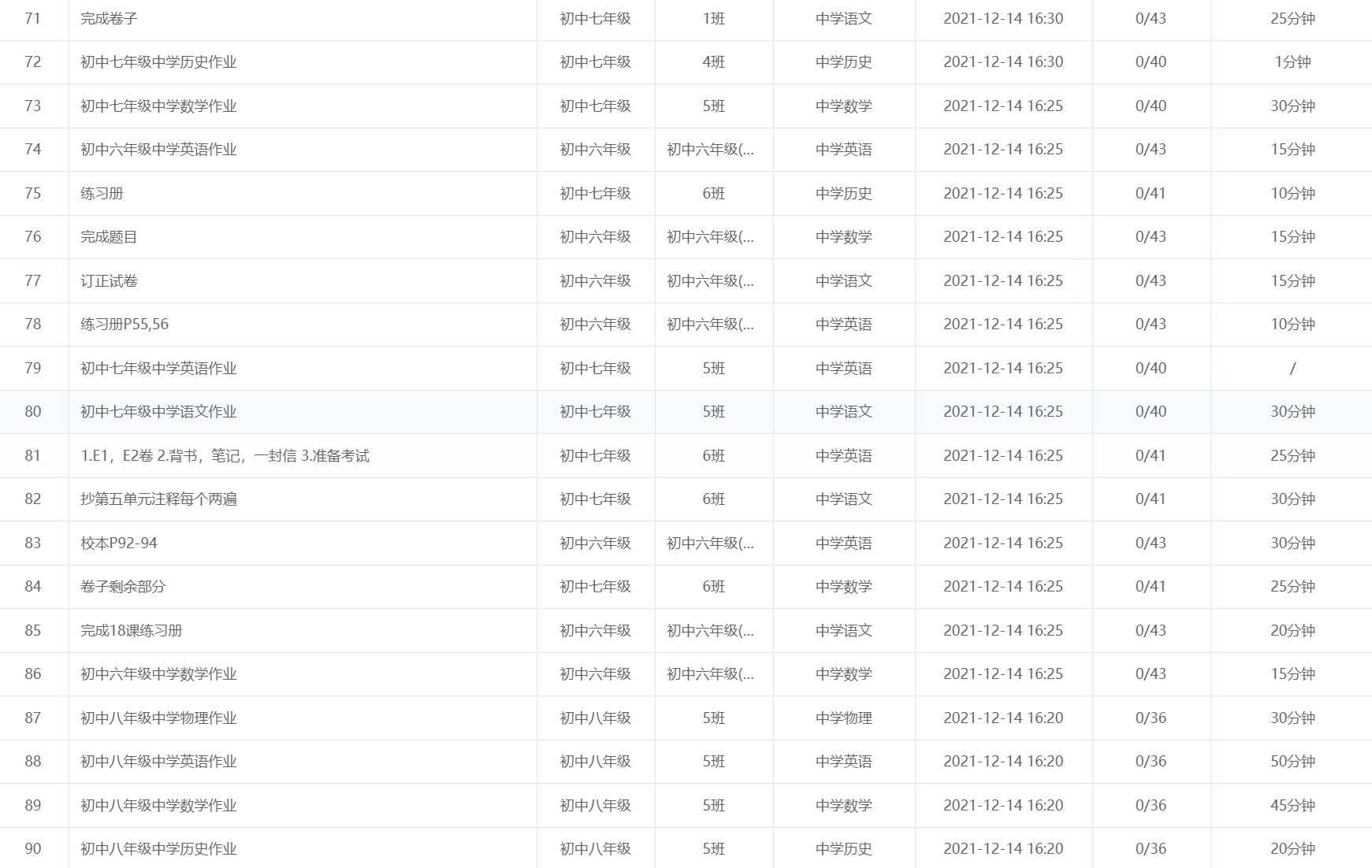Click the 校本P92-94 assignment title
The width and height of the screenshot is (1372, 868).
pos(119,543)
